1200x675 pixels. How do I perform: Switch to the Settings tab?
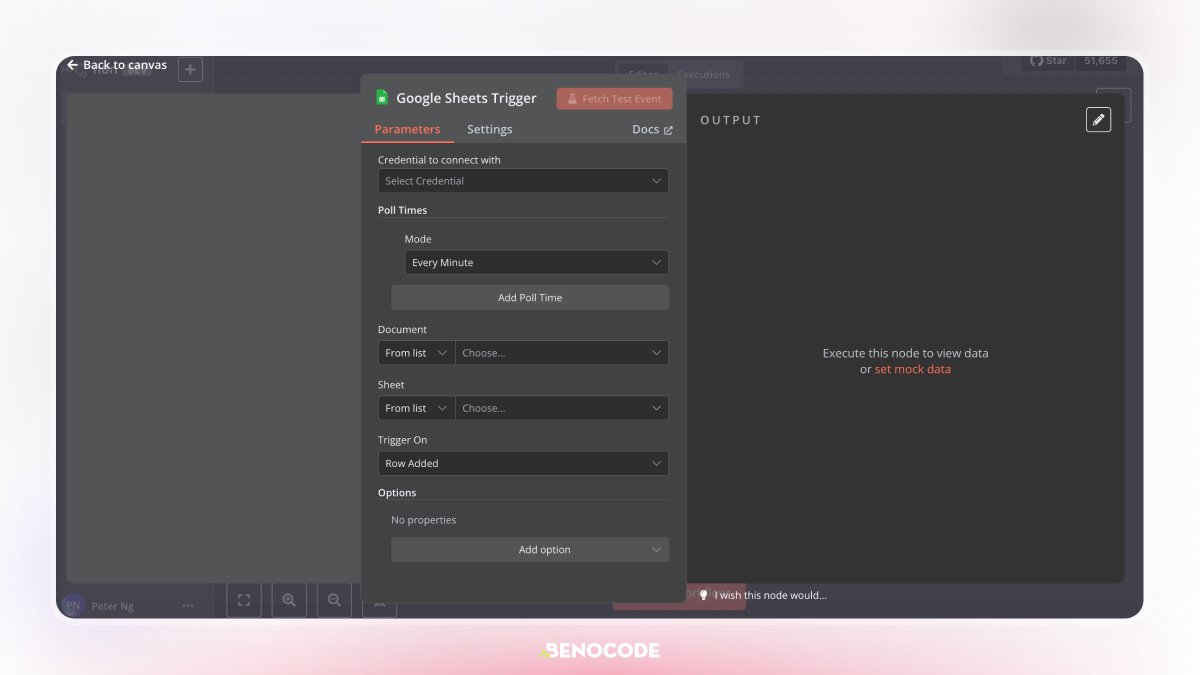tap(489, 129)
